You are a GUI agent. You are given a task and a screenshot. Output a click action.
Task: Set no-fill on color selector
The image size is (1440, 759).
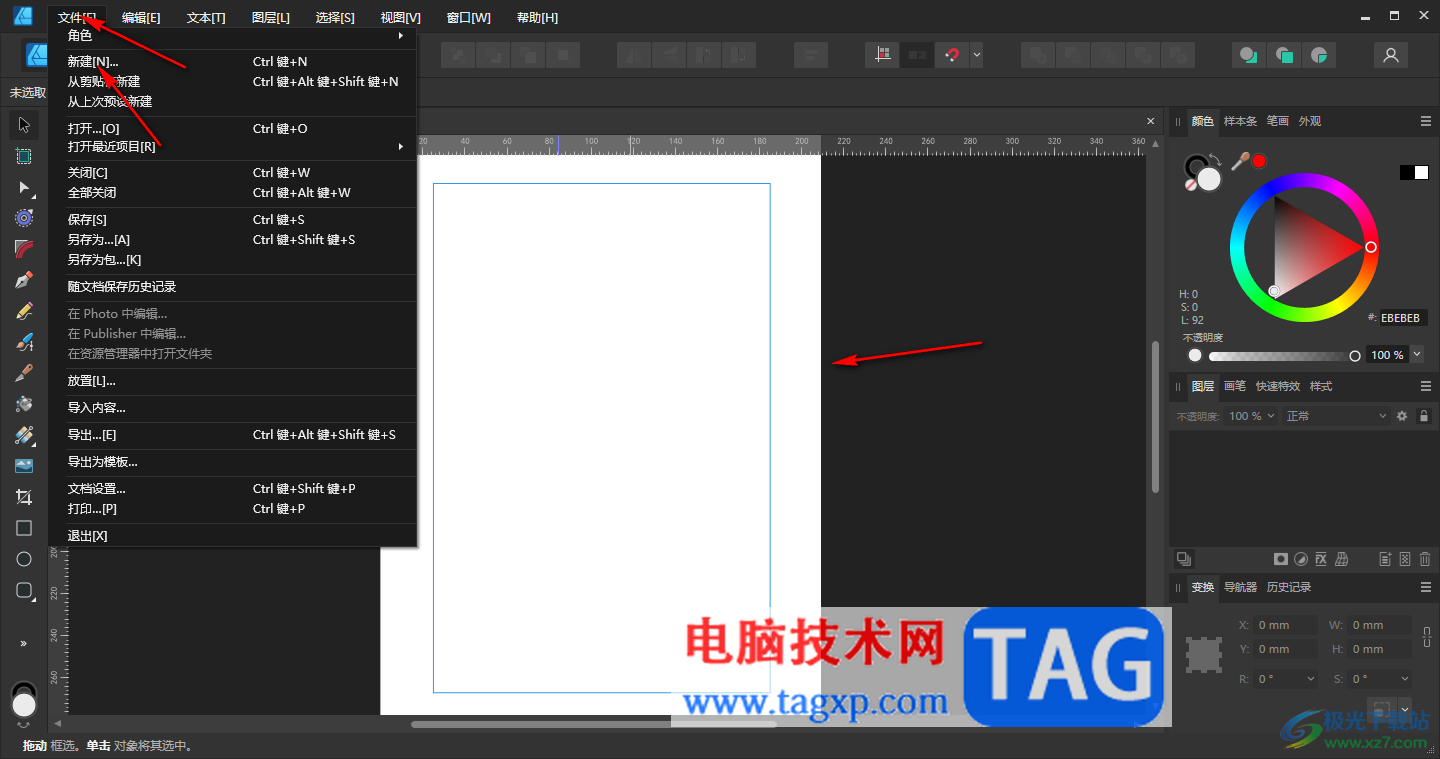1191,185
